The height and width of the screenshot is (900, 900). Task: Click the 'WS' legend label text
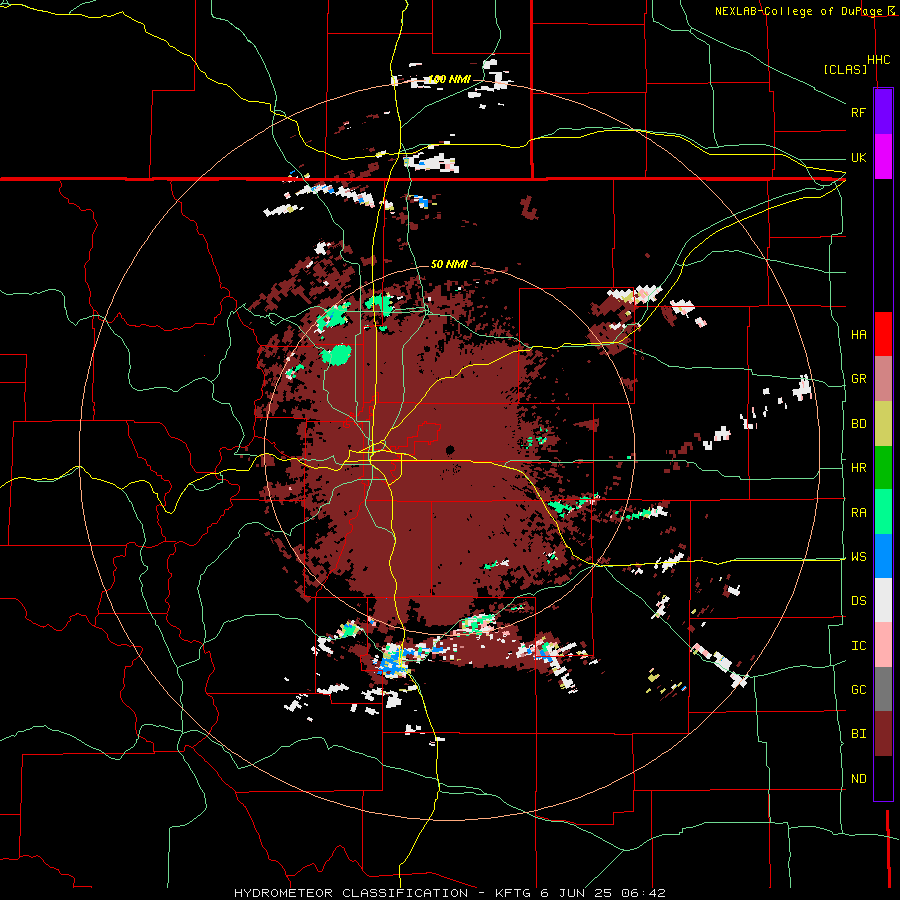click(858, 557)
